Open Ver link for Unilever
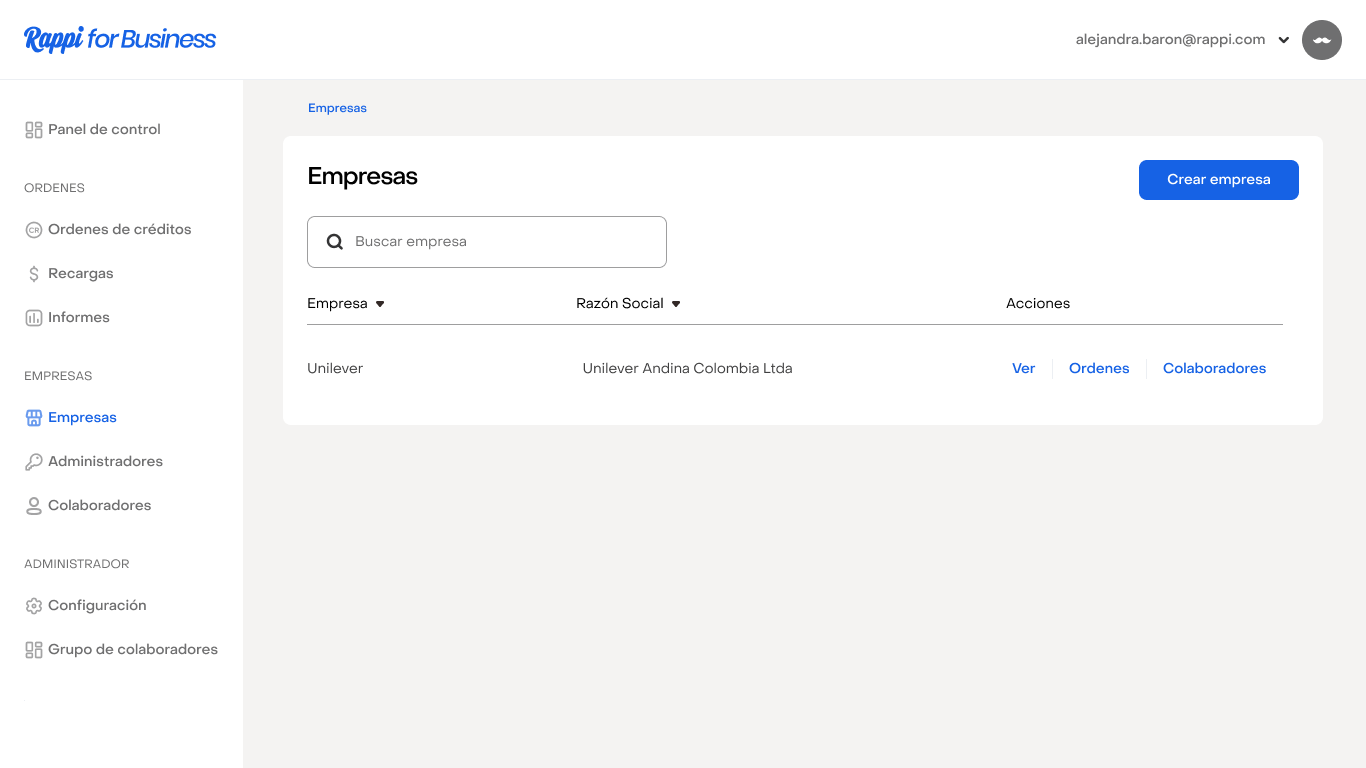Screen dimensions: 1366x768 1023,369
